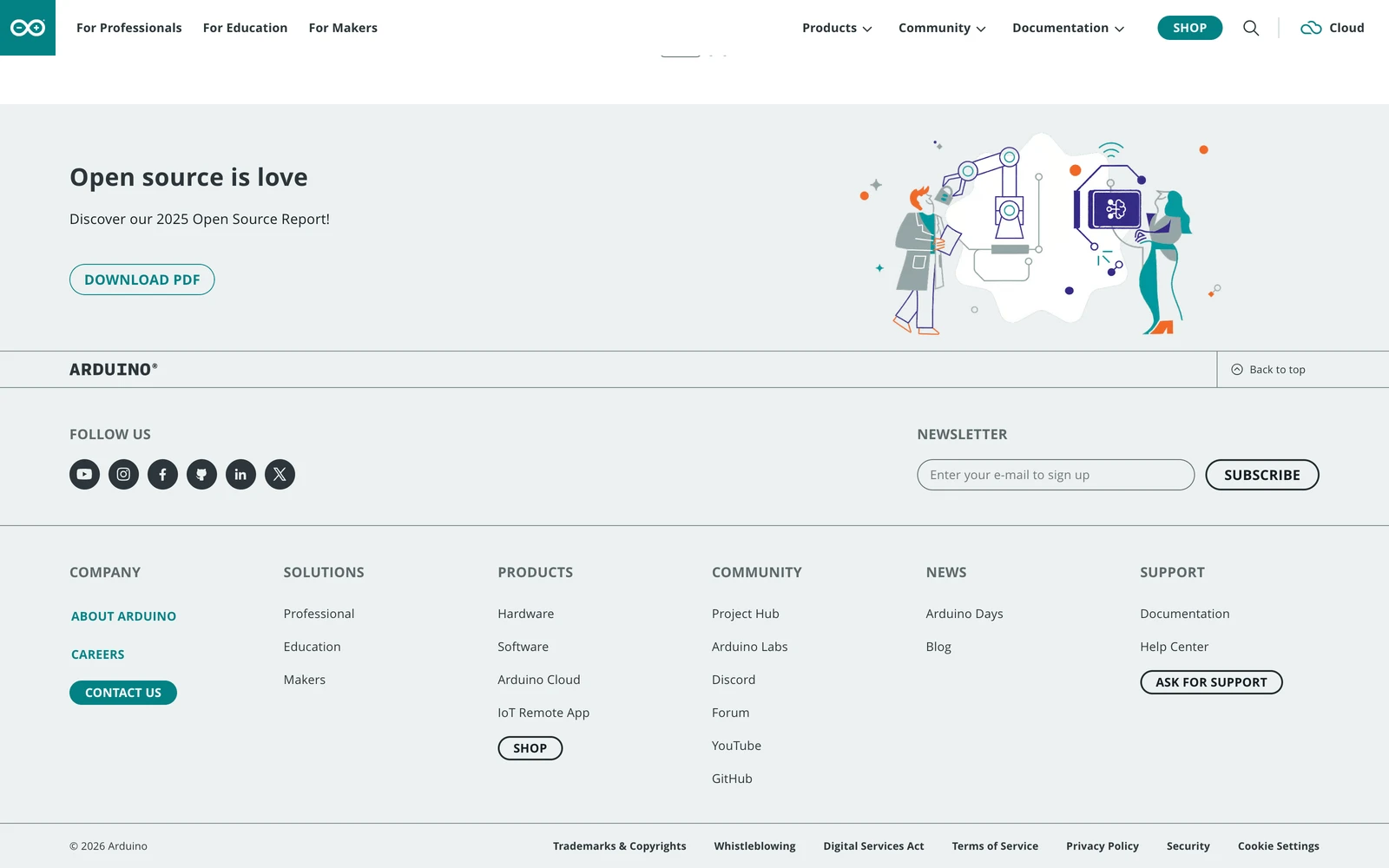The height and width of the screenshot is (868, 1389).
Task: Open the For Education section
Action: coord(245,28)
